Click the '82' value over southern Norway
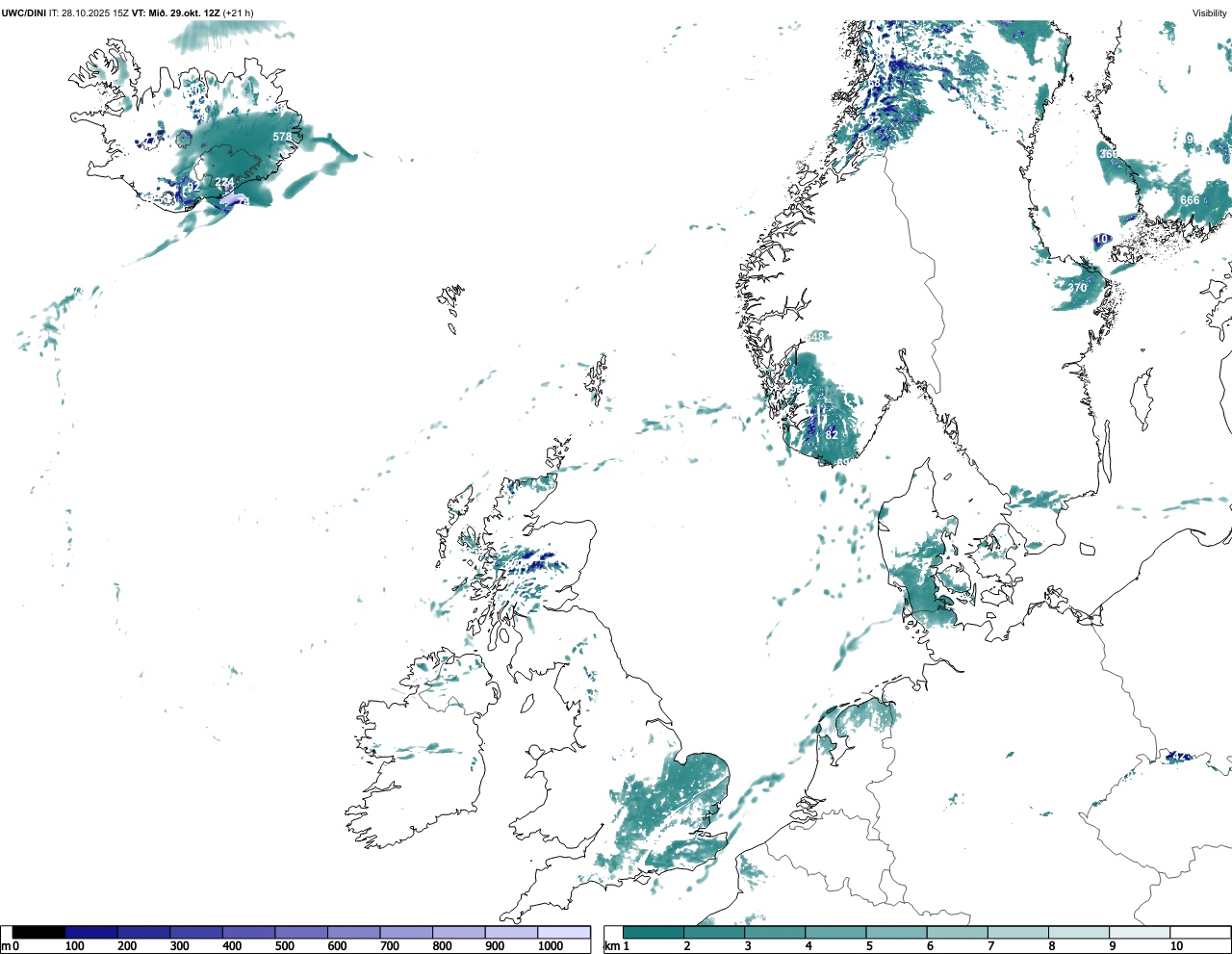Image resolution: width=1232 pixels, height=954 pixels. tap(832, 434)
